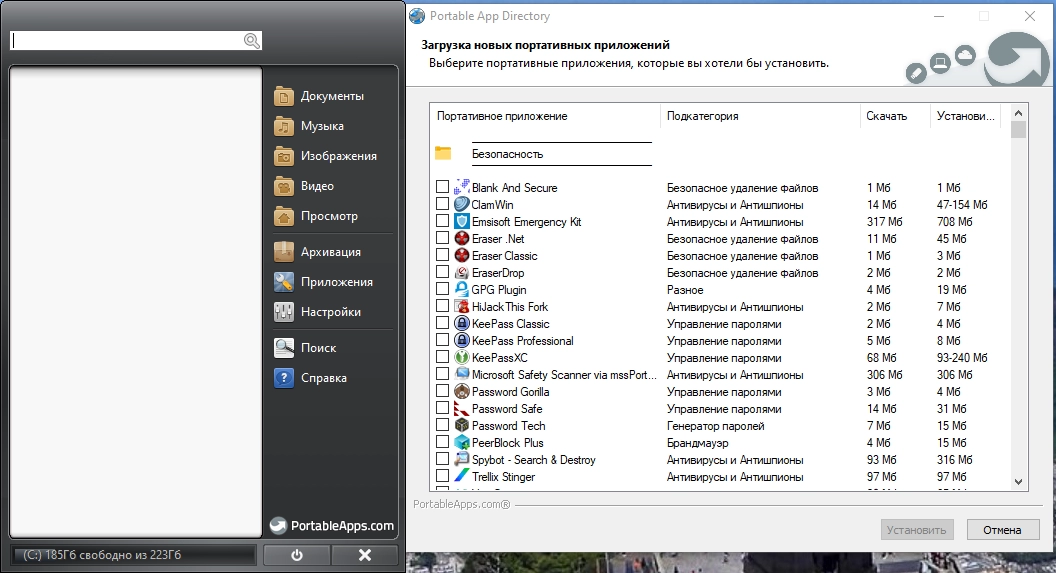
Task: Click the drive free space bar
Action: coord(133,555)
